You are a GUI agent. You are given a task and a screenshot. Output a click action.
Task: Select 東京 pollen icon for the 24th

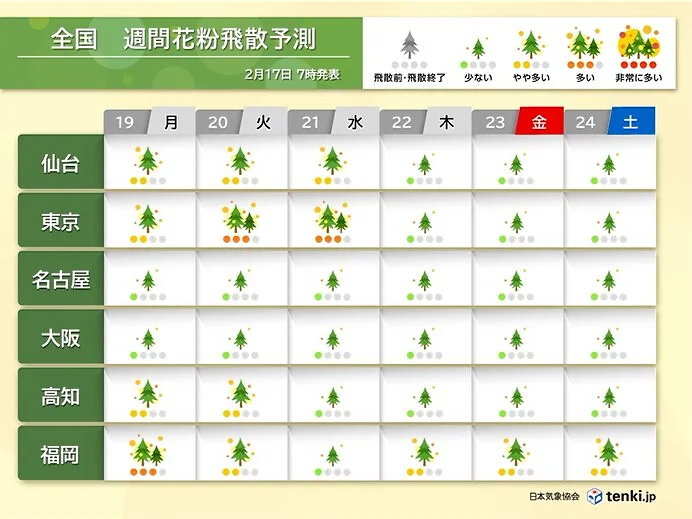point(609,223)
